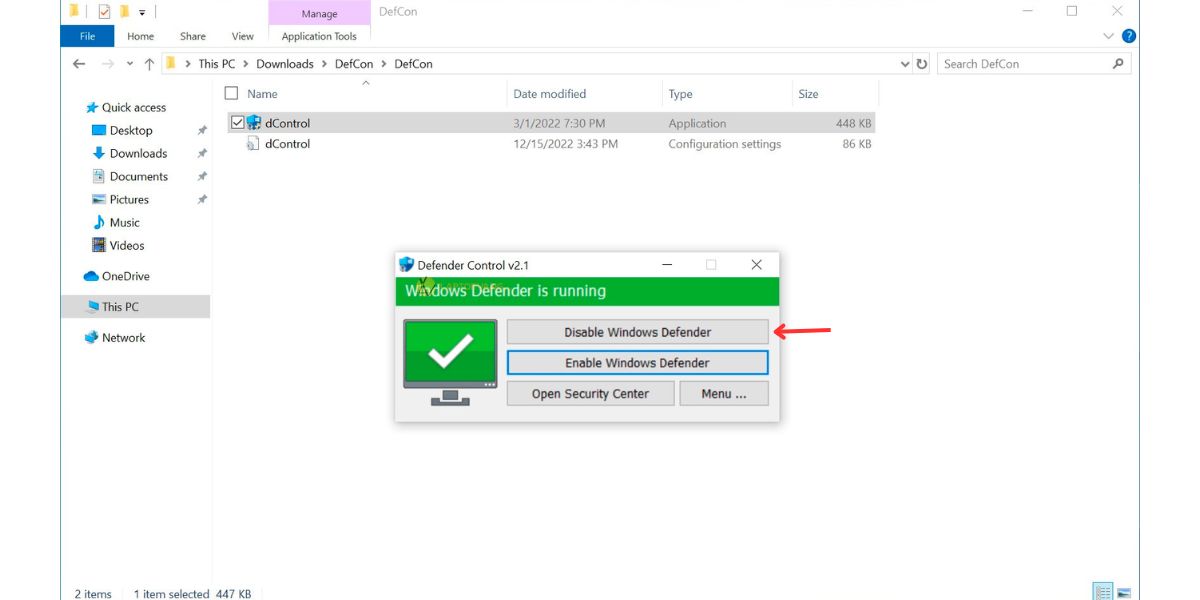Open the Application Tools tab

(x=319, y=36)
